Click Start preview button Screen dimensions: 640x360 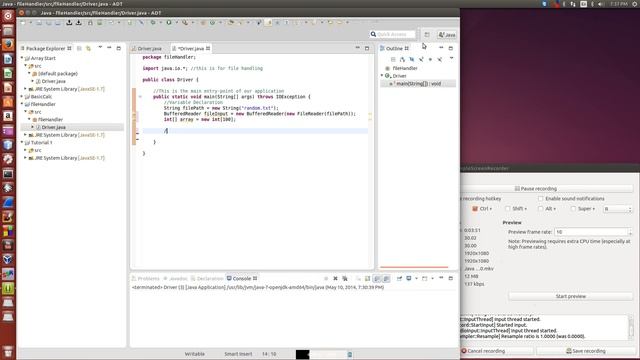571,296
